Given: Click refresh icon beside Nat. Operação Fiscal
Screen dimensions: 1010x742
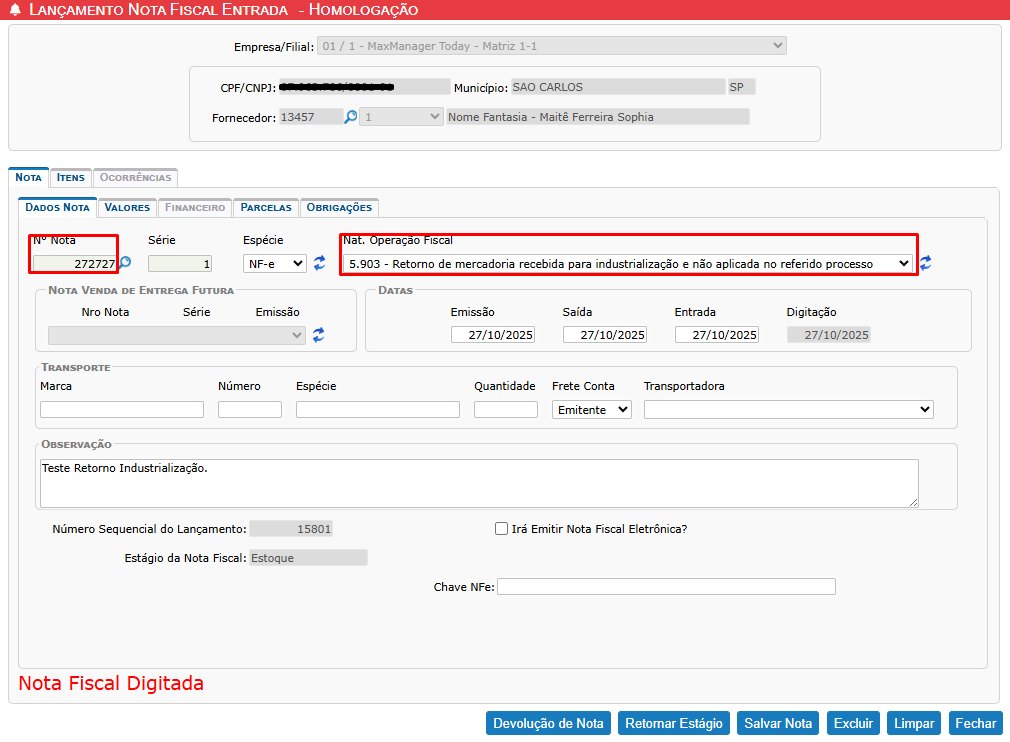Looking at the screenshot, I should coord(926,263).
